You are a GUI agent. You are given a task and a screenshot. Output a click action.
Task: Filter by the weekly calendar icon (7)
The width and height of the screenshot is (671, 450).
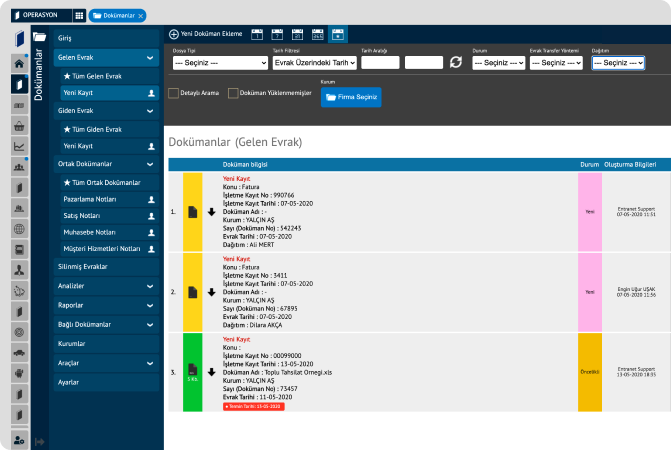tap(277, 34)
